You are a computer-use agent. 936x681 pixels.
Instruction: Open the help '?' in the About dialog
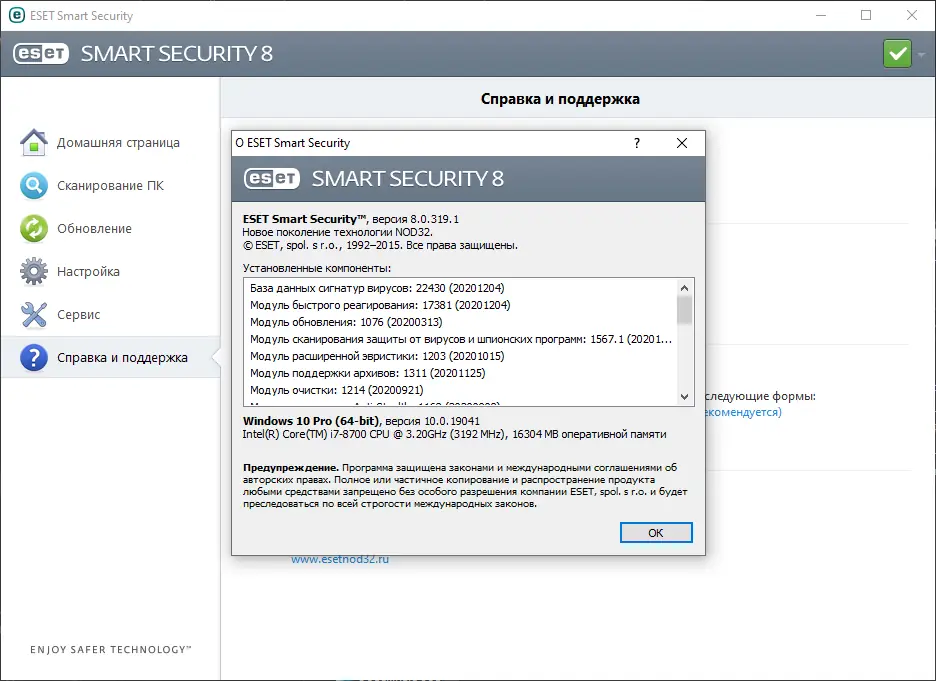(x=636, y=143)
